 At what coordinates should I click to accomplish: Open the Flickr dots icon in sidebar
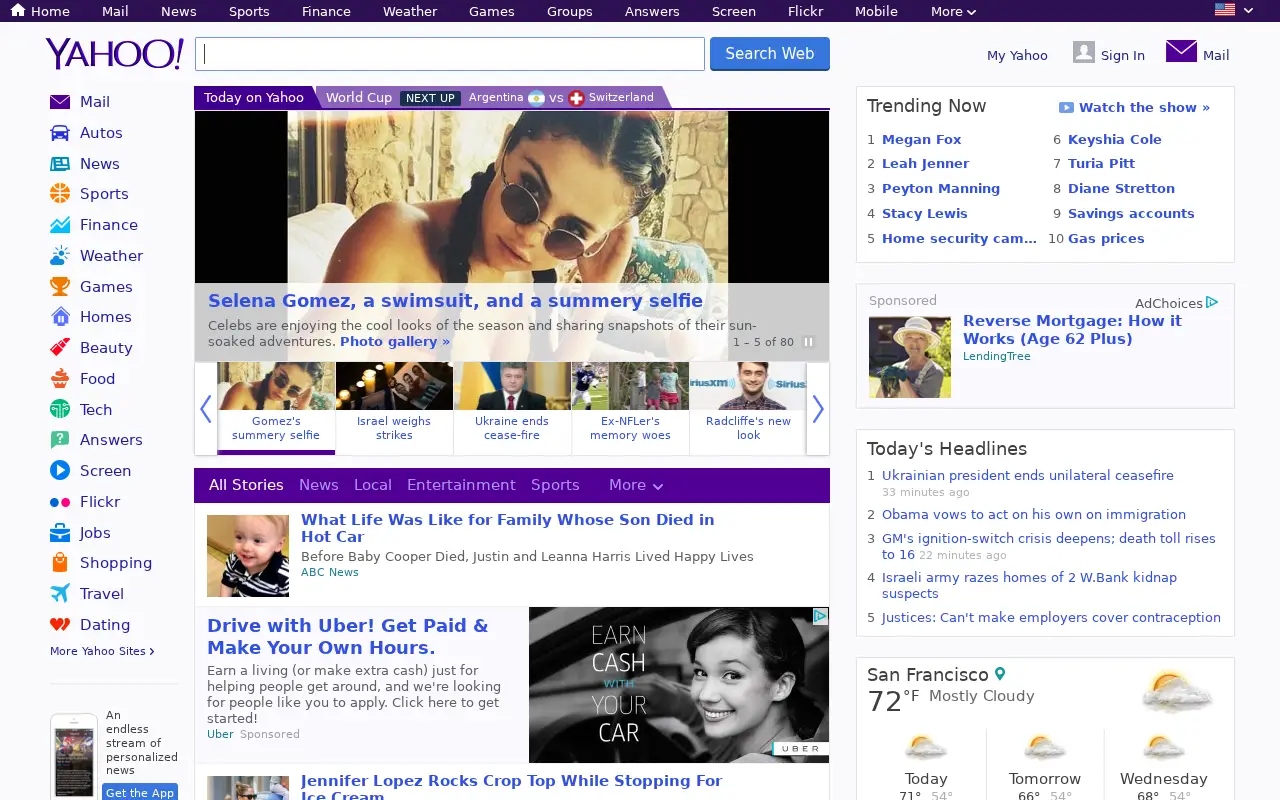coord(60,502)
